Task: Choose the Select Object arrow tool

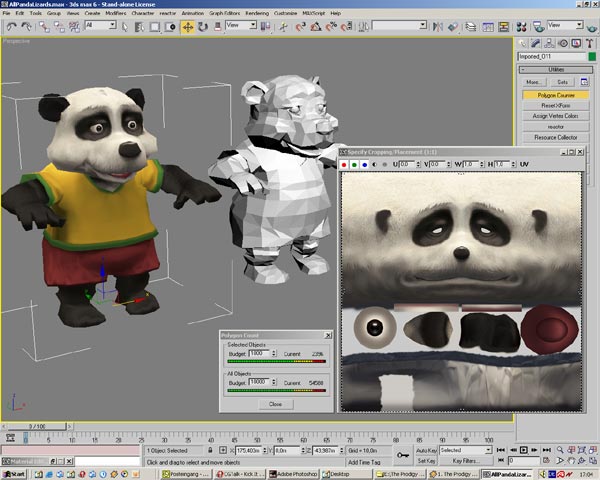Action: point(125,26)
